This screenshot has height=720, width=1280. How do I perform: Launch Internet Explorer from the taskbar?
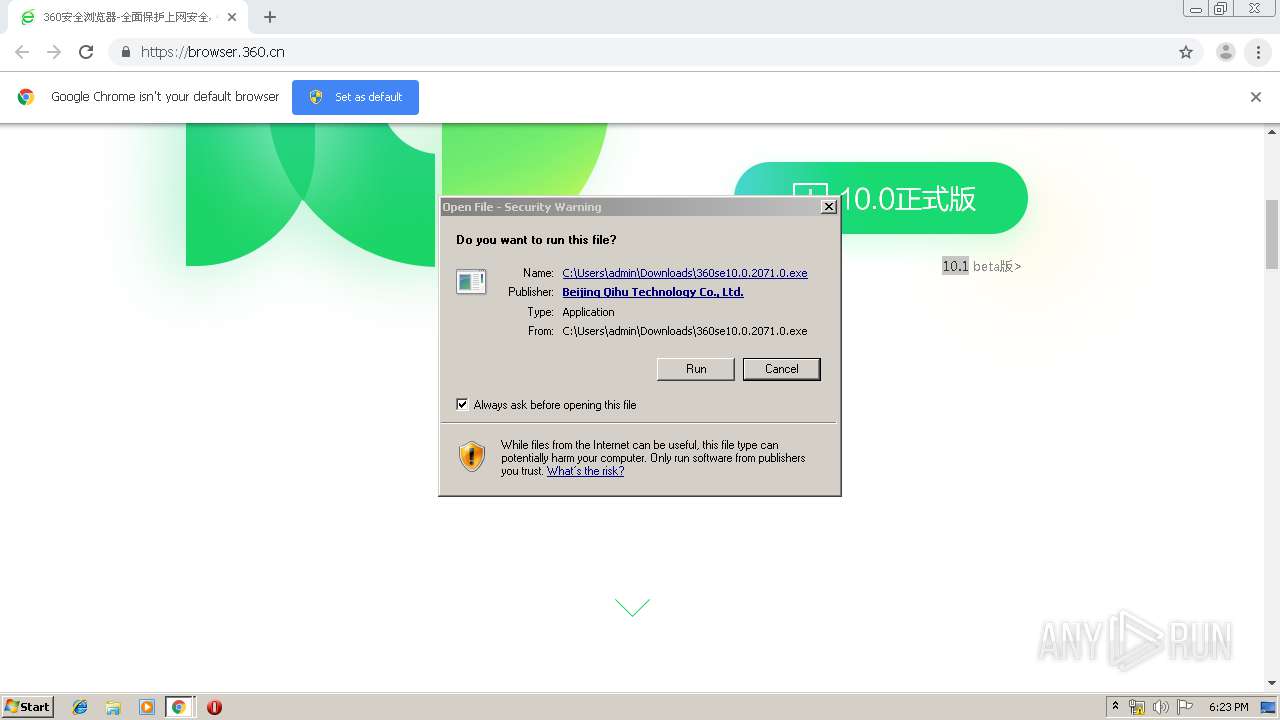coord(80,707)
